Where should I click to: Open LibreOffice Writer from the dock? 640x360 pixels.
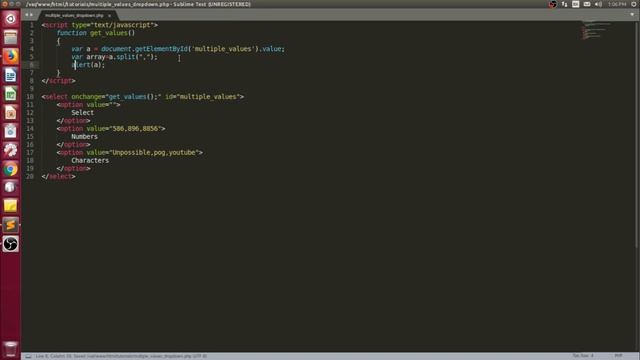coord(11,75)
